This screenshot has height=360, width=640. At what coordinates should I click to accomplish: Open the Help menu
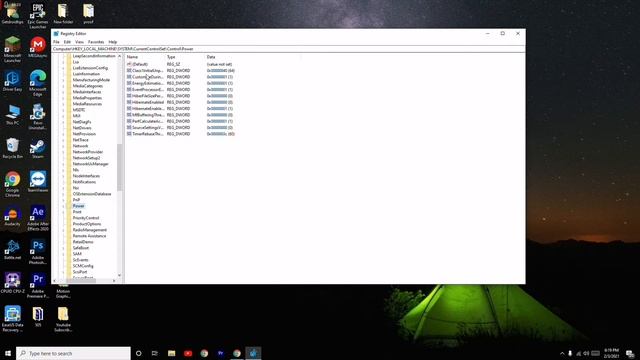click(113, 42)
